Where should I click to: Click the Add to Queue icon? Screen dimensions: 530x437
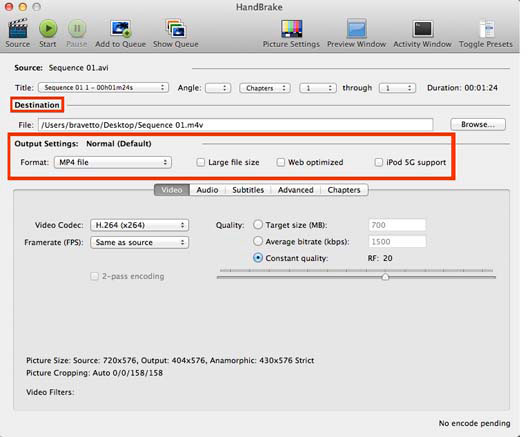[x=121, y=28]
